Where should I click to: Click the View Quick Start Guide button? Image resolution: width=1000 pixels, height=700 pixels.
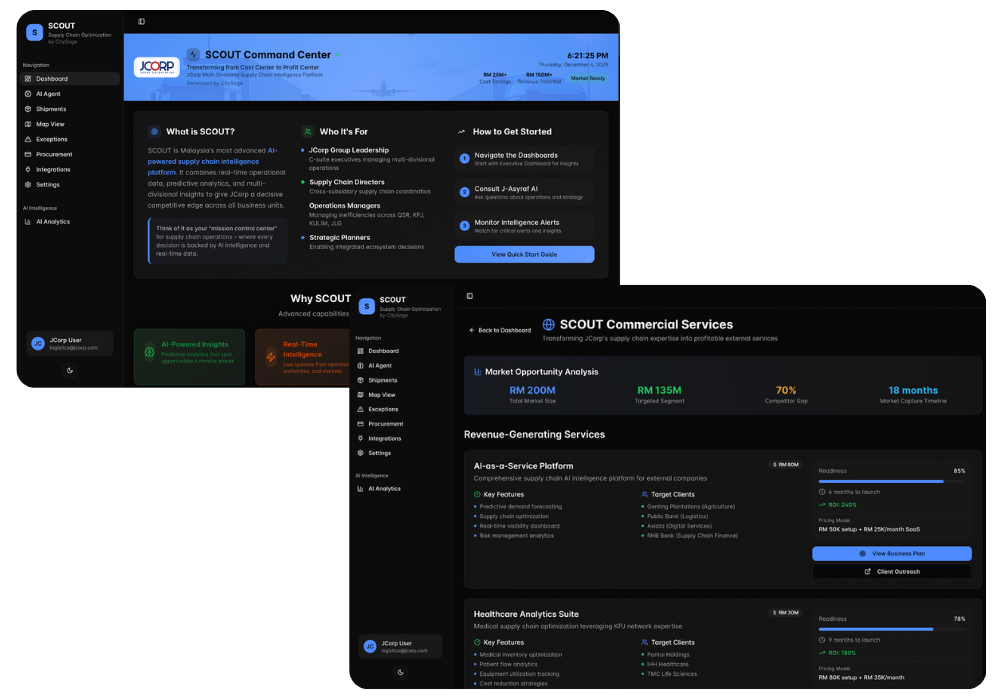(x=524, y=254)
